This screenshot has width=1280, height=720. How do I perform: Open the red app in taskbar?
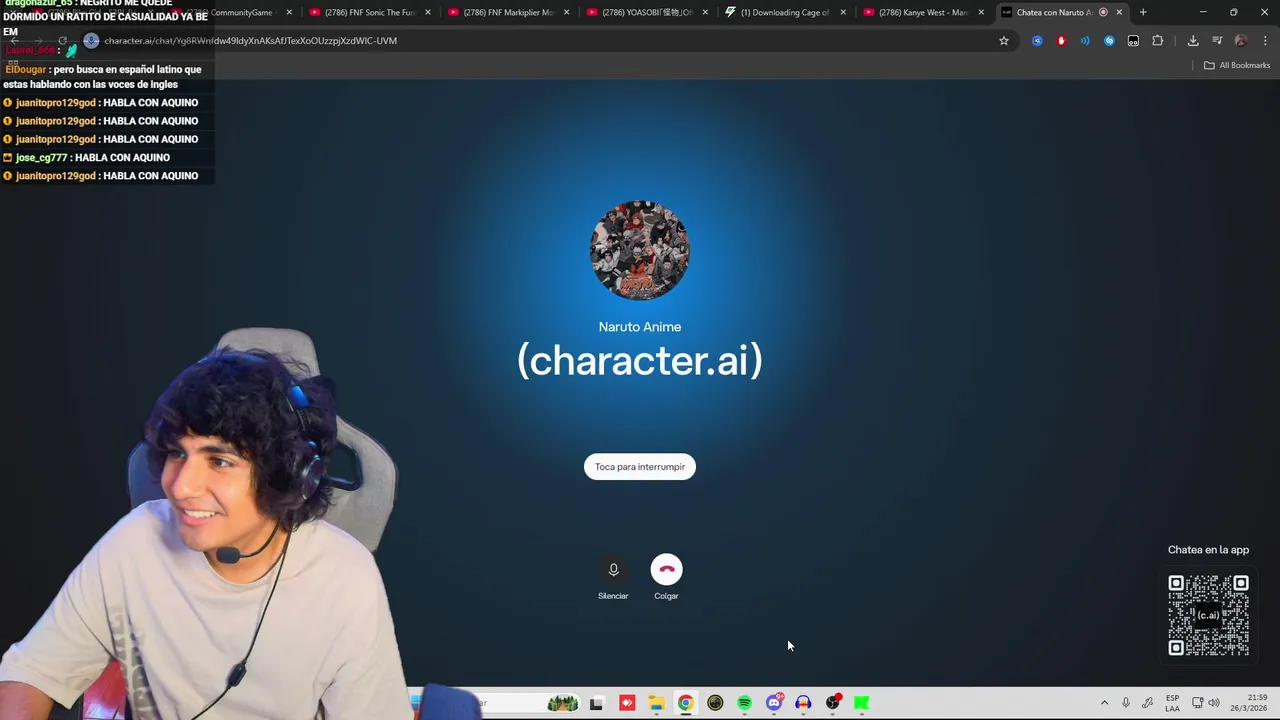point(627,703)
